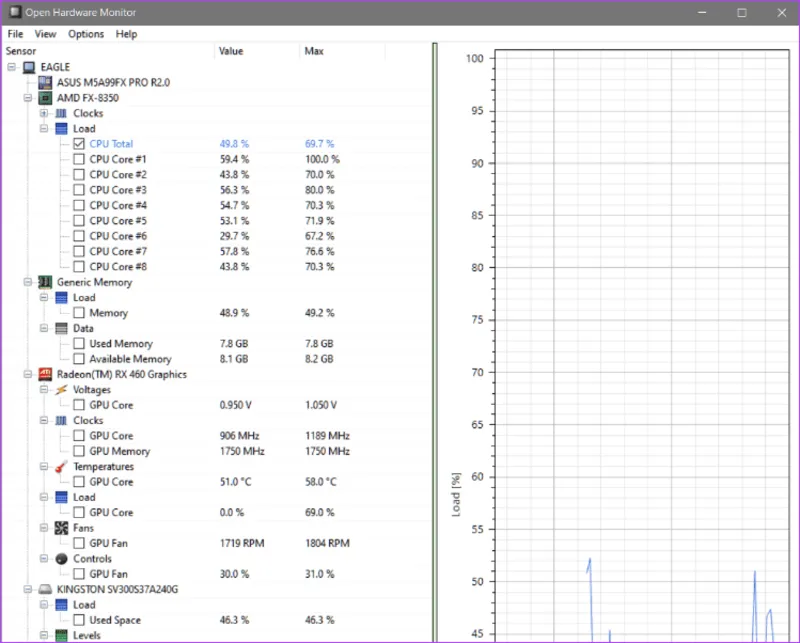The width and height of the screenshot is (800, 643).
Task: Tick the CPU Core #8 checkbox
Action: pyautogui.click(x=79, y=266)
